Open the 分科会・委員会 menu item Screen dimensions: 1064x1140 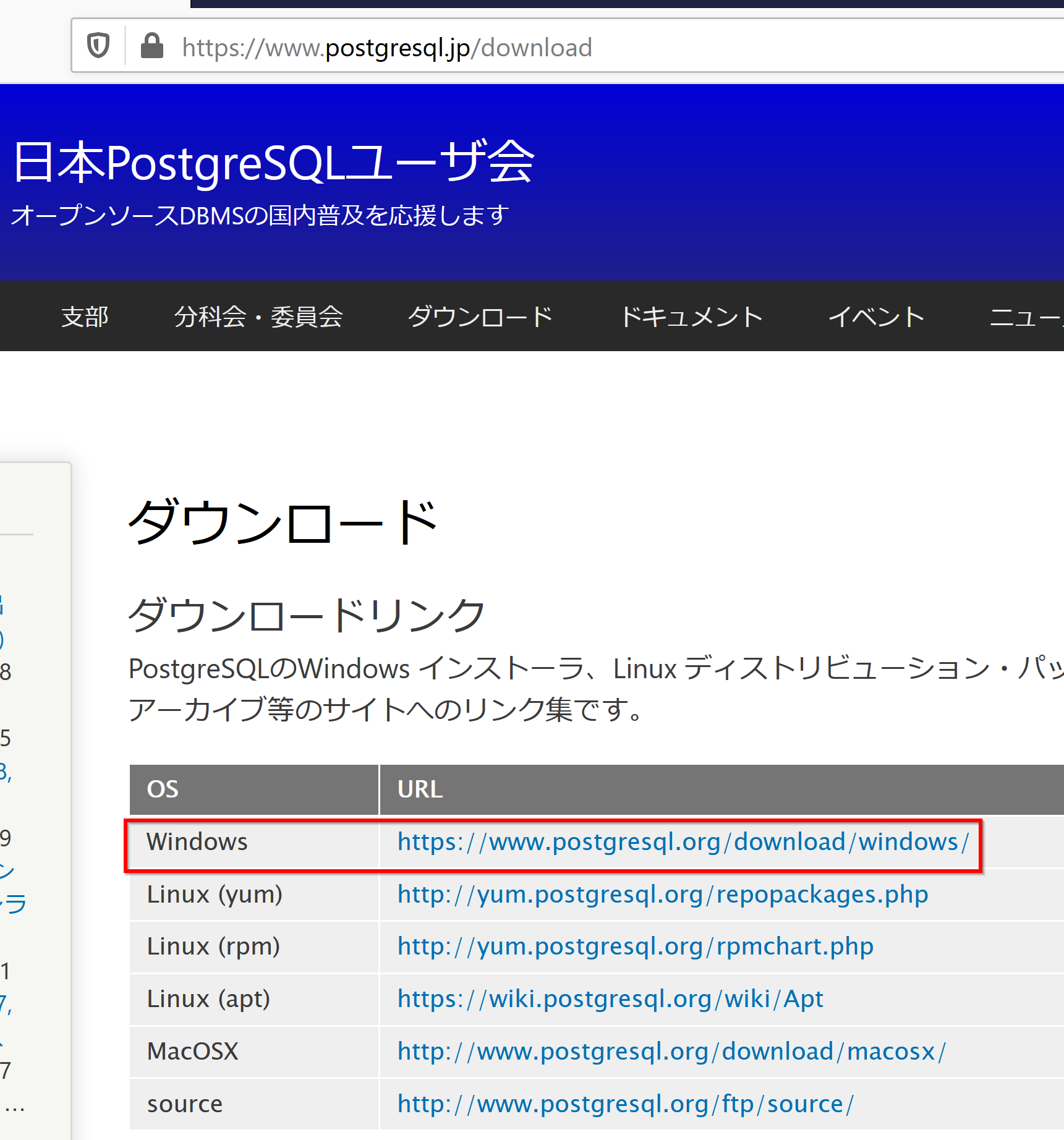[x=258, y=317]
